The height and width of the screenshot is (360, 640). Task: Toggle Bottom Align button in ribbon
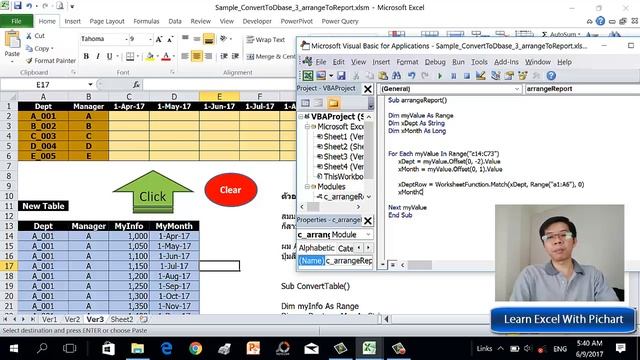click(x=209, y=39)
